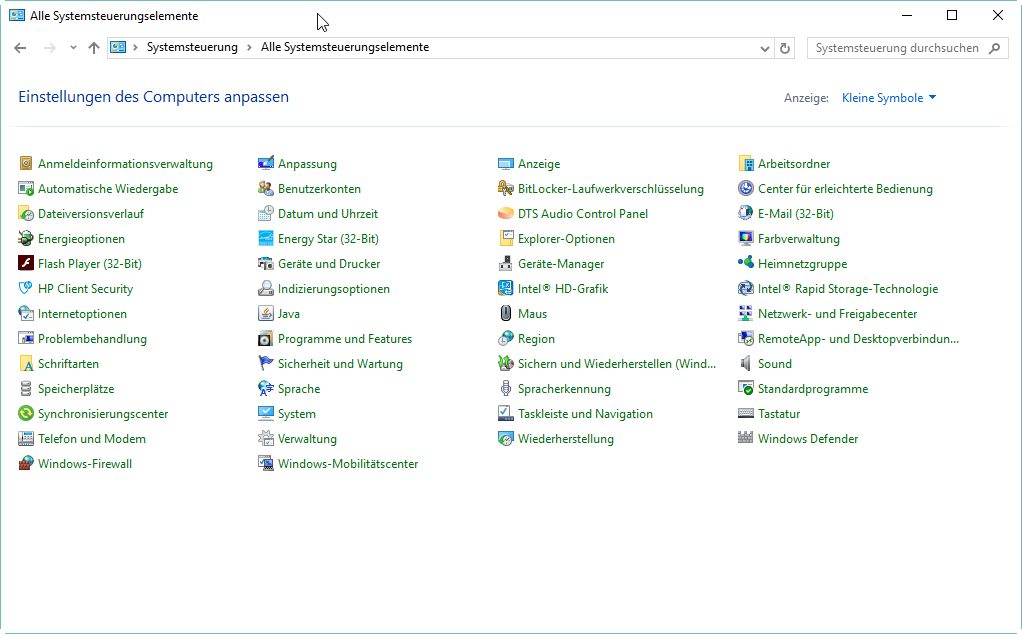Click the Automatische Wiedergabe icon
1022x634 pixels.
(26, 189)
